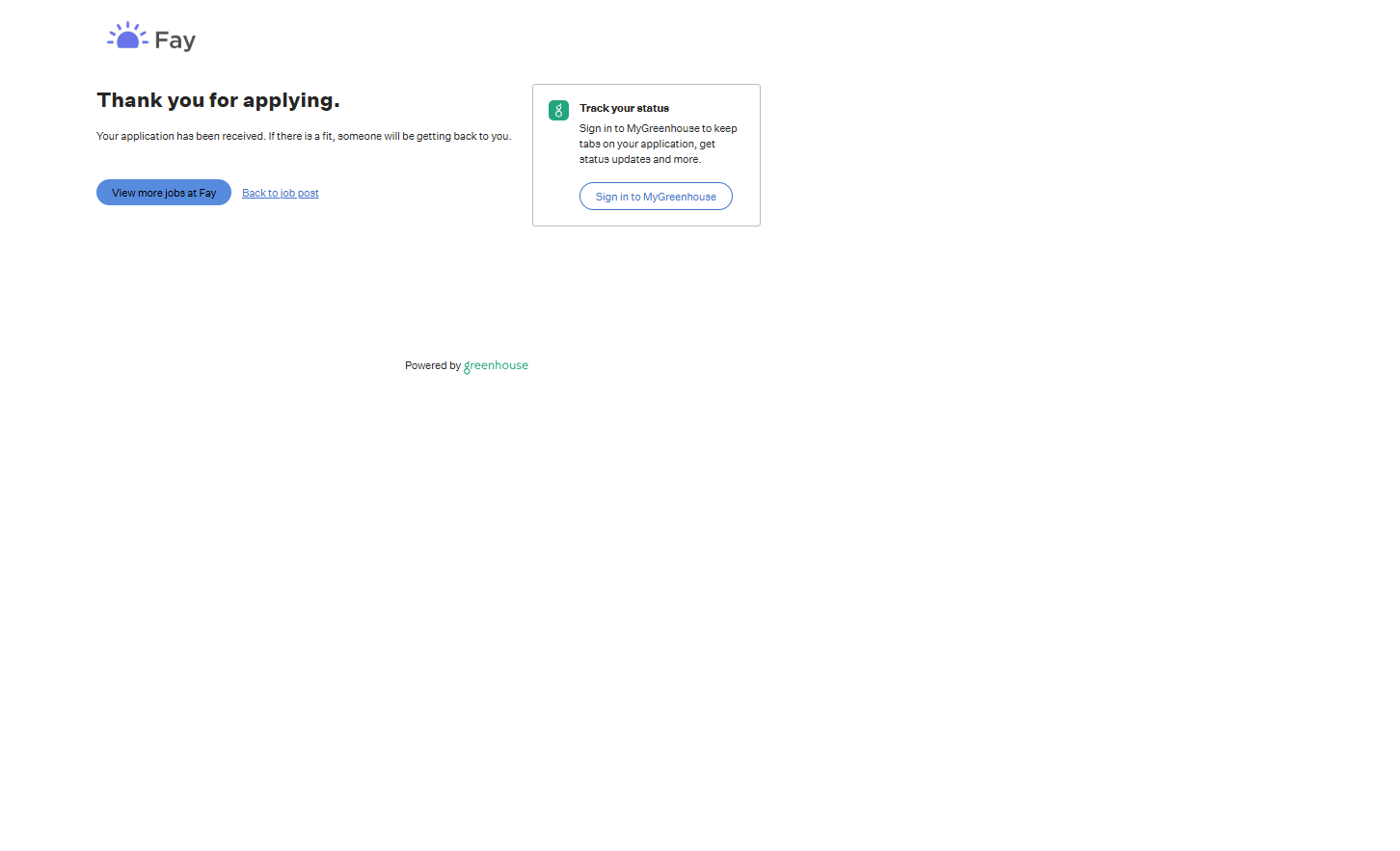Click the "someone will be getting back to you" text
Image resolution: width=1400 pixels, height=851 pixels.
424,137
